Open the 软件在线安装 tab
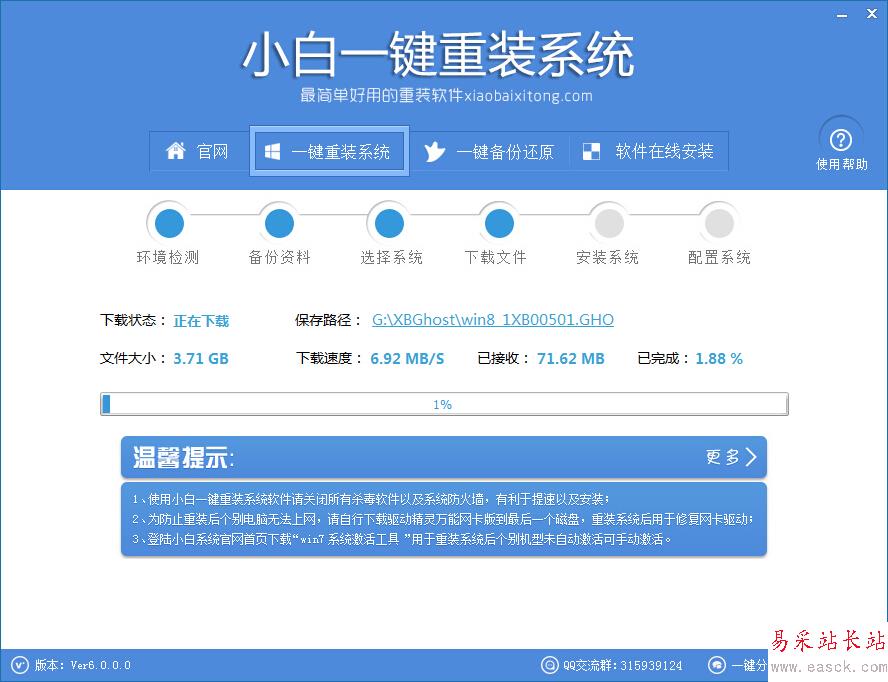 point(649,151)
